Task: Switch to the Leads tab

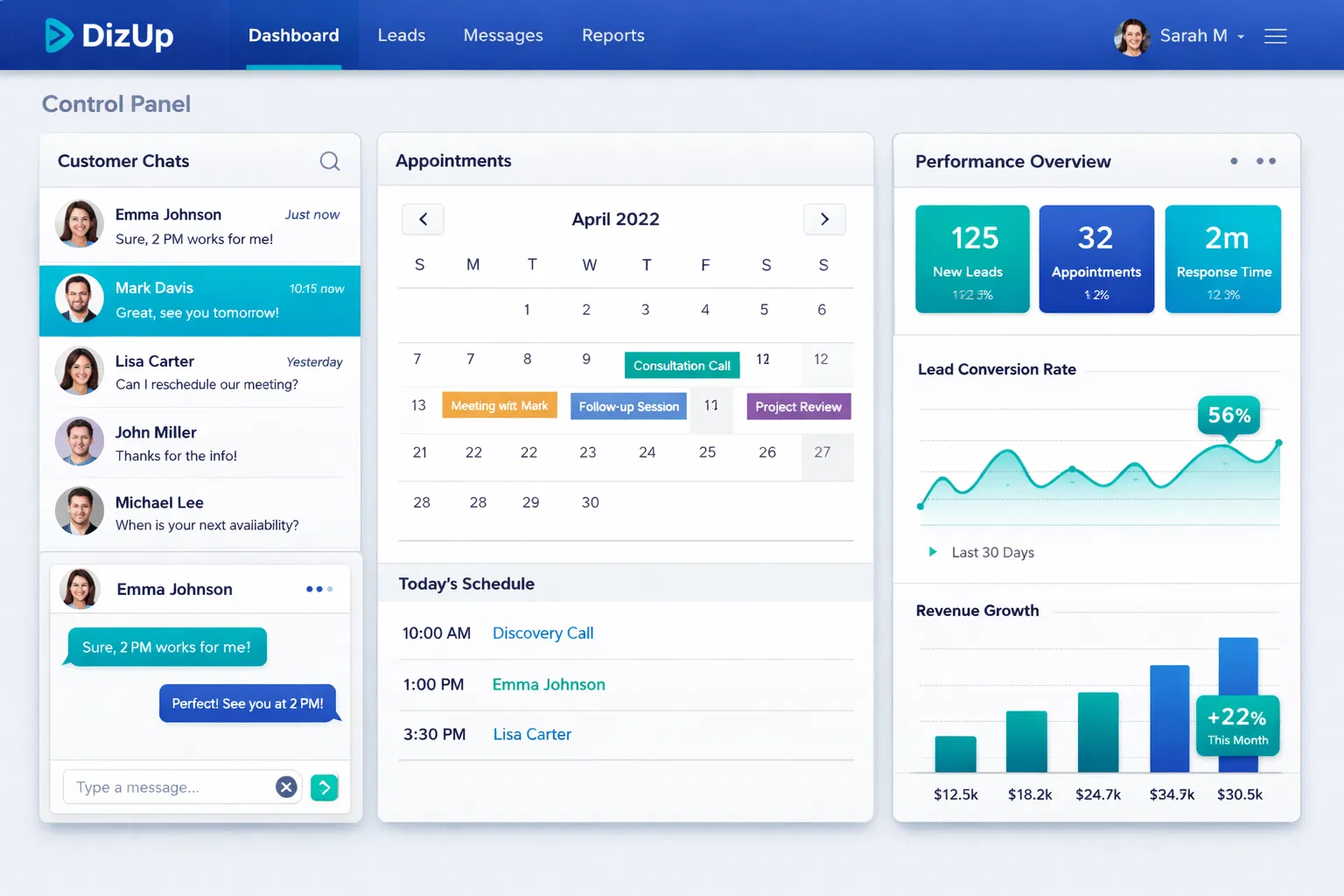Action: pyautogui.click(x=401, y=35)
